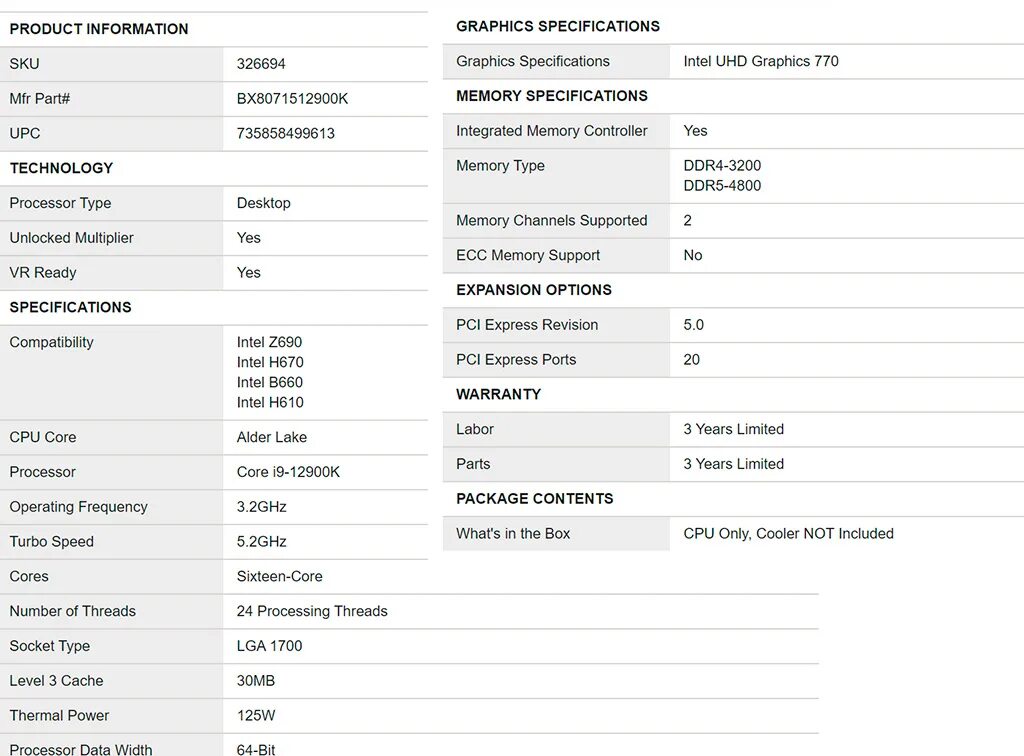Click the EXPANSION OPTIONS heading

(x=534, y=290)
